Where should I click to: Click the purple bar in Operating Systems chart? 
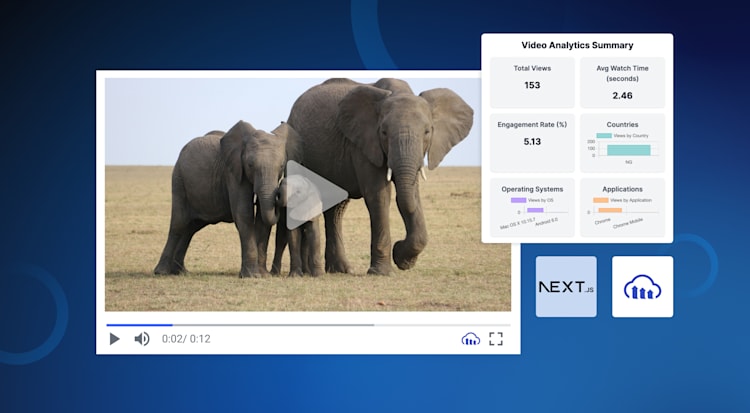(535, 210)
